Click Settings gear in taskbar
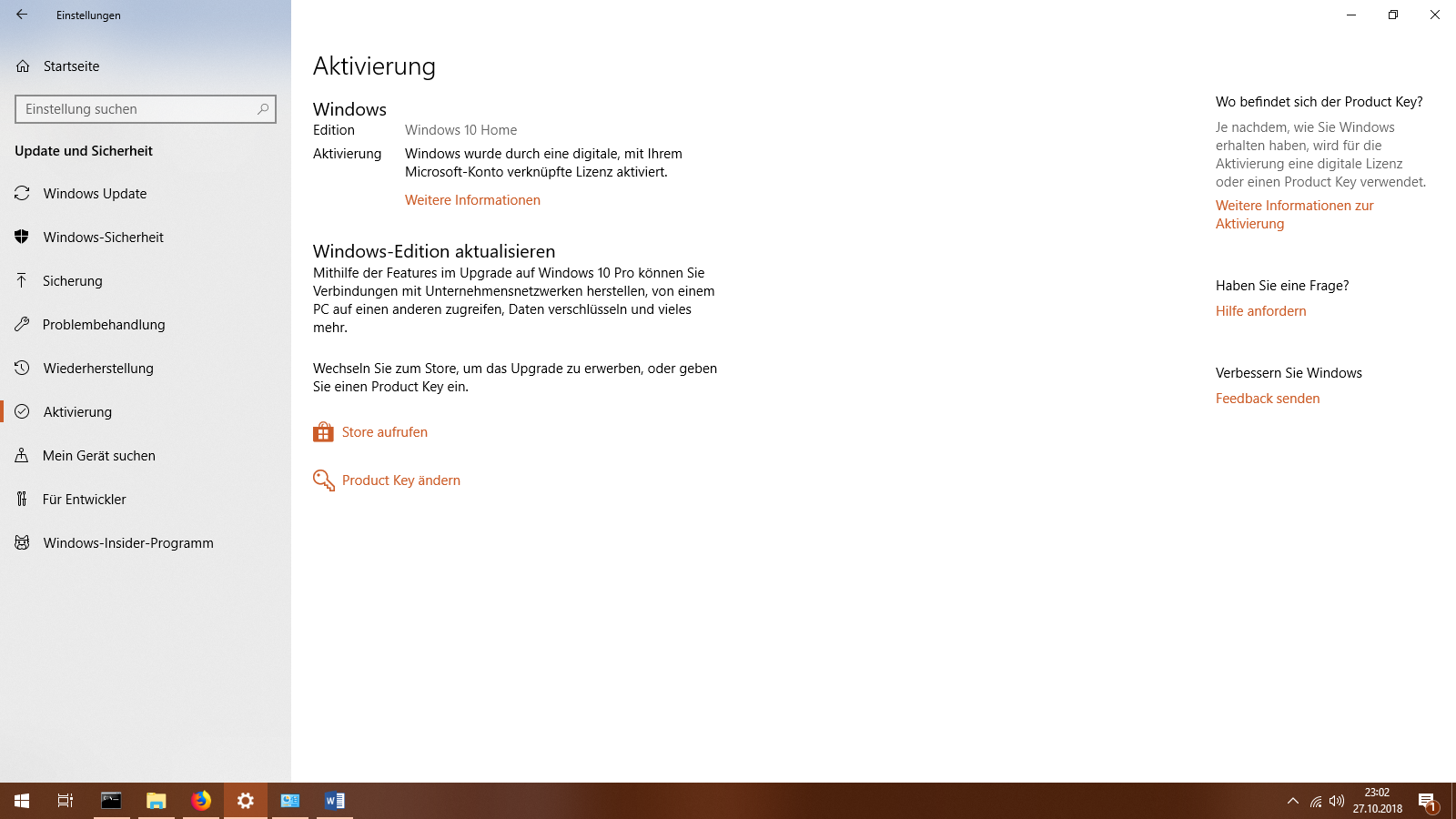 tap(246, 801)
